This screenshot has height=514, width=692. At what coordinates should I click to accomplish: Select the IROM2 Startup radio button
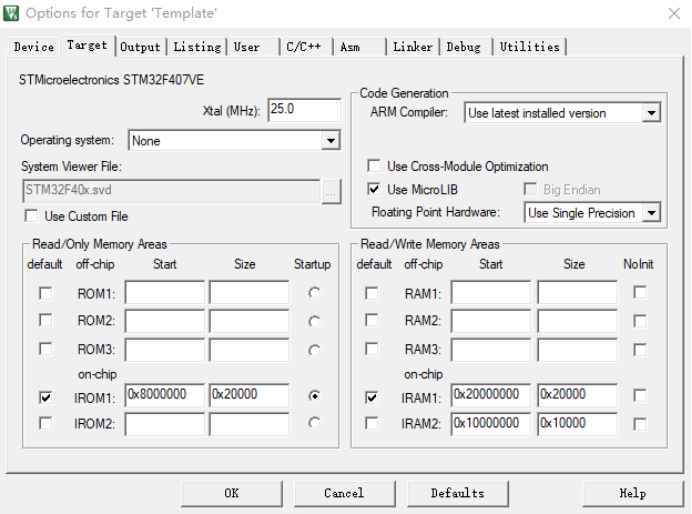(x=314, y=423)
